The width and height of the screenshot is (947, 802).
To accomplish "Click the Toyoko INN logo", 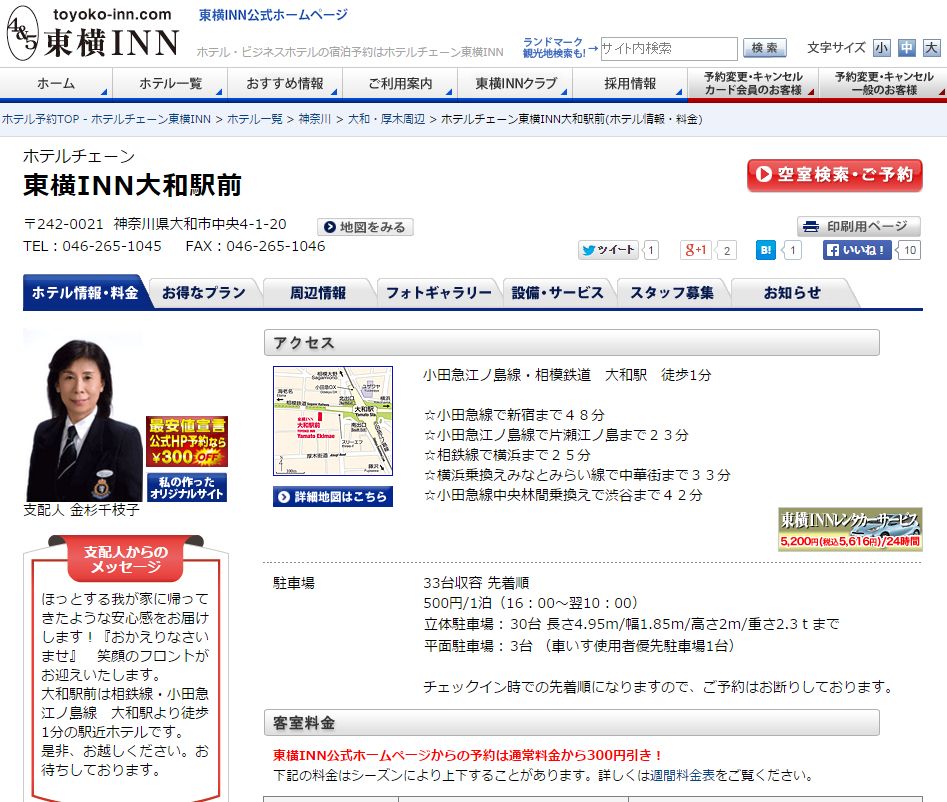I will pos(94,33).
